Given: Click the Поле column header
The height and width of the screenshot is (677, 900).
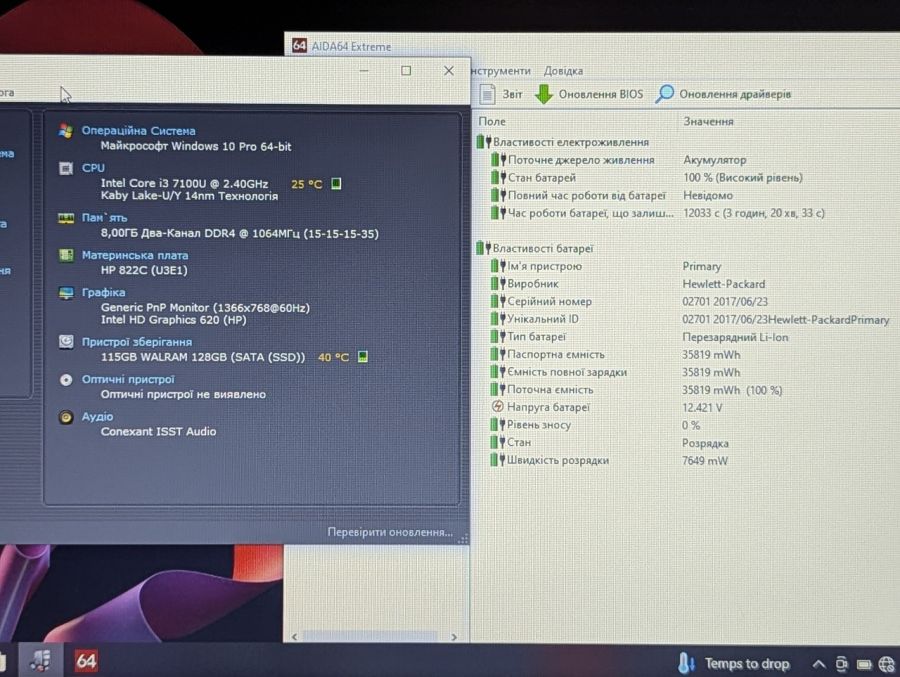Looking at the screenshot, I should [492, 121].
